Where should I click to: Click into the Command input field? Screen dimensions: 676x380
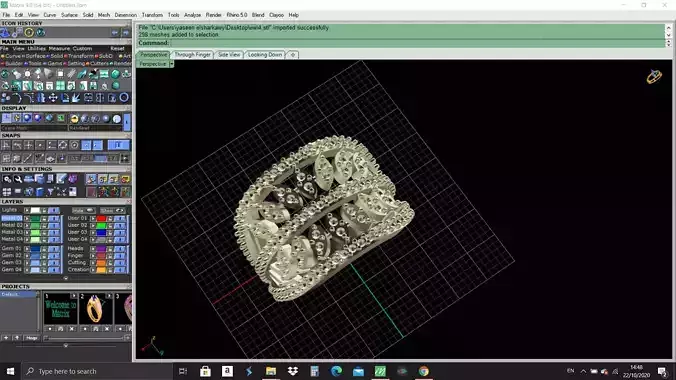417,43
